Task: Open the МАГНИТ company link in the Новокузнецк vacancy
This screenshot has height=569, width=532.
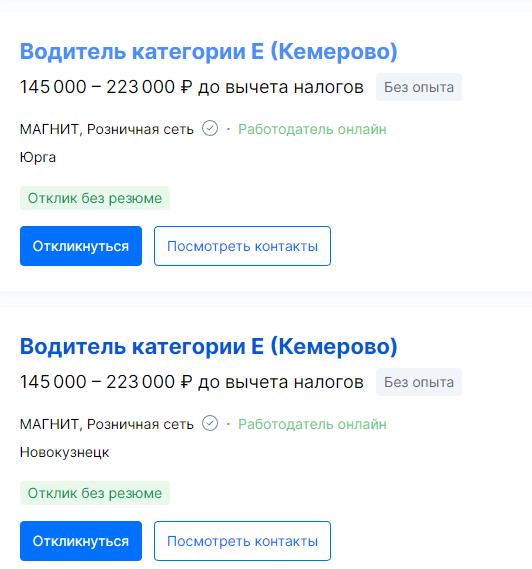Action: (x=107, y=424)
